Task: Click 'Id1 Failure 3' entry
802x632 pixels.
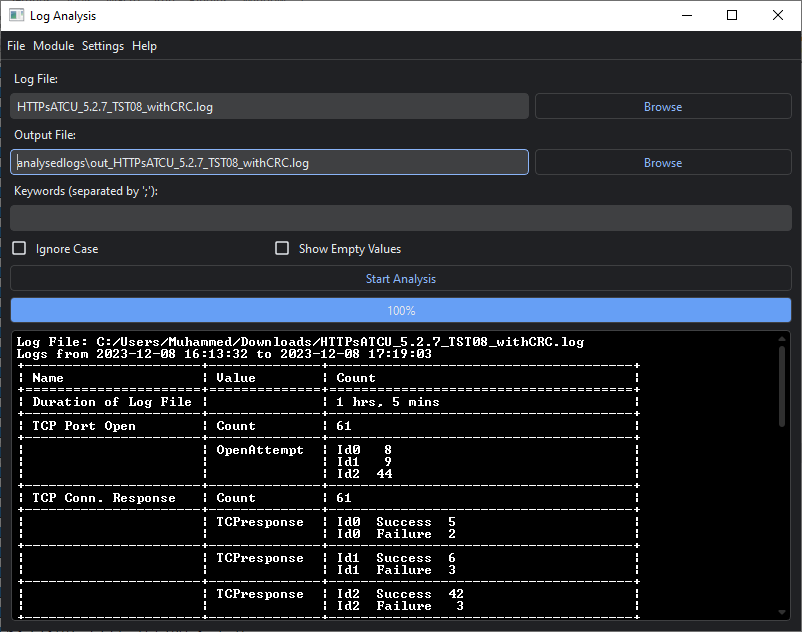Action: point(396,570)
